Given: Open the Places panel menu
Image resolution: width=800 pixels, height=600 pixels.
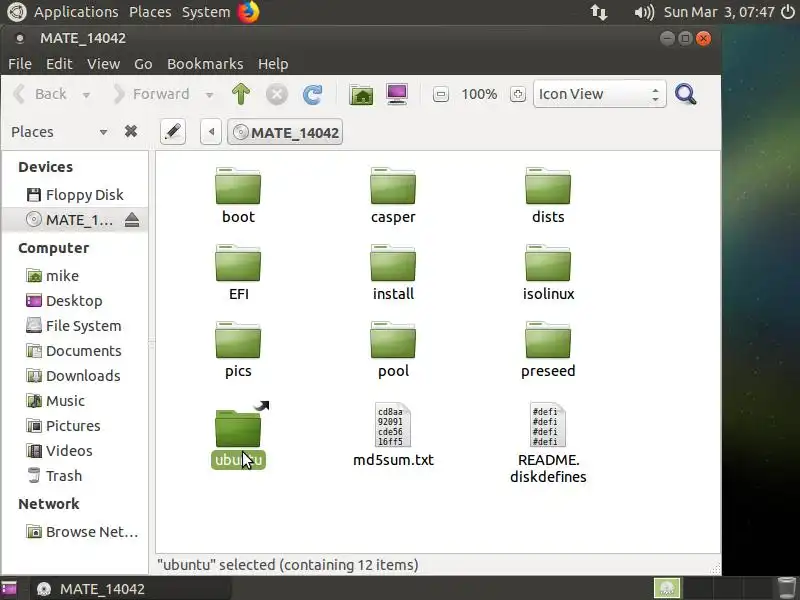Looking at the screenshot, I should (150, 12).
